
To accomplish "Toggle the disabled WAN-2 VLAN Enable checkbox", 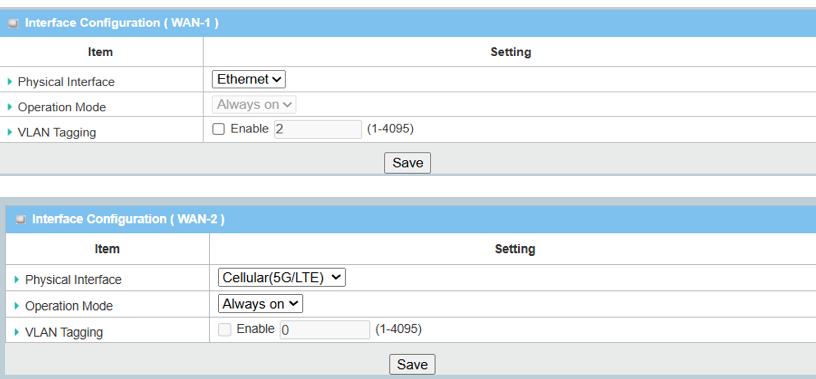I will [224, 330].
